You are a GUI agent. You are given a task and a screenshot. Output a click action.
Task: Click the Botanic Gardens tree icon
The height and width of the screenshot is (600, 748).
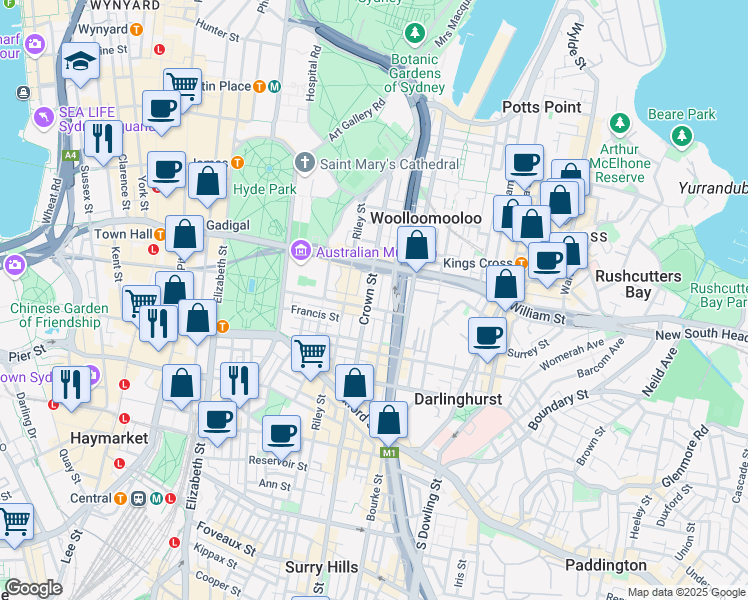[415, 33]
